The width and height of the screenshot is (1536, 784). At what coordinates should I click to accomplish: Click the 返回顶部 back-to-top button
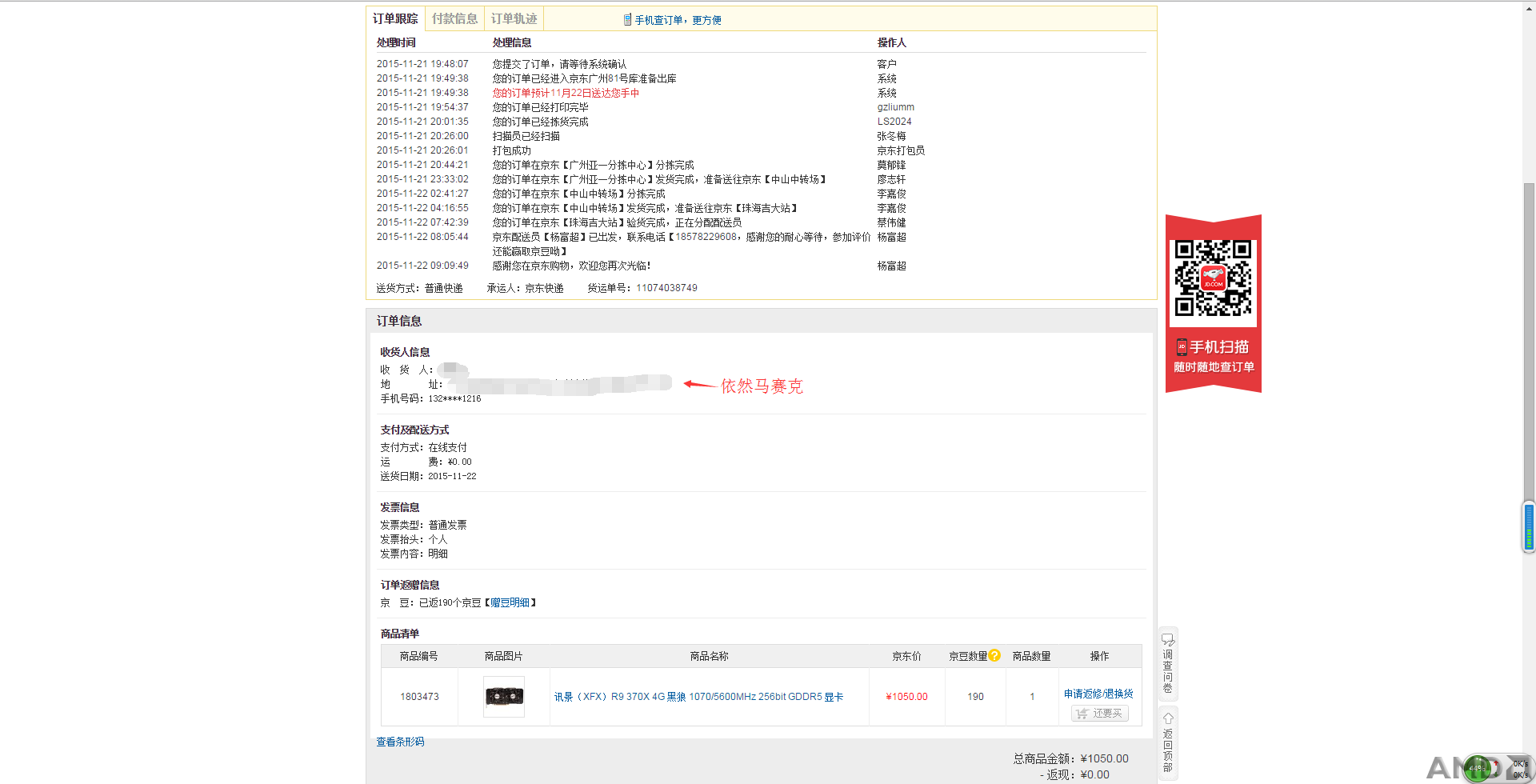pos(1168,742)
